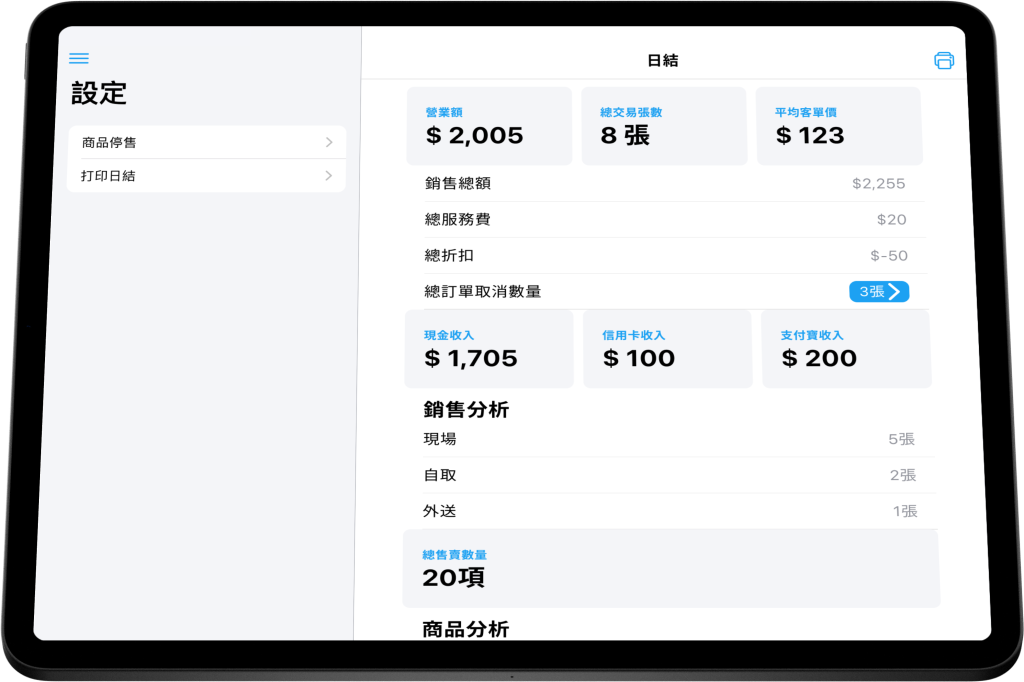
Task: Expand the 商品停售 chevron arrow
Action: click(329, 143)
